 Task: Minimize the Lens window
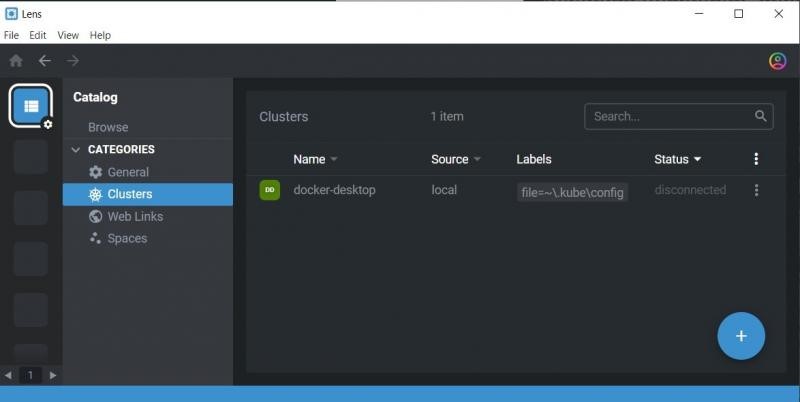(699, 14)
